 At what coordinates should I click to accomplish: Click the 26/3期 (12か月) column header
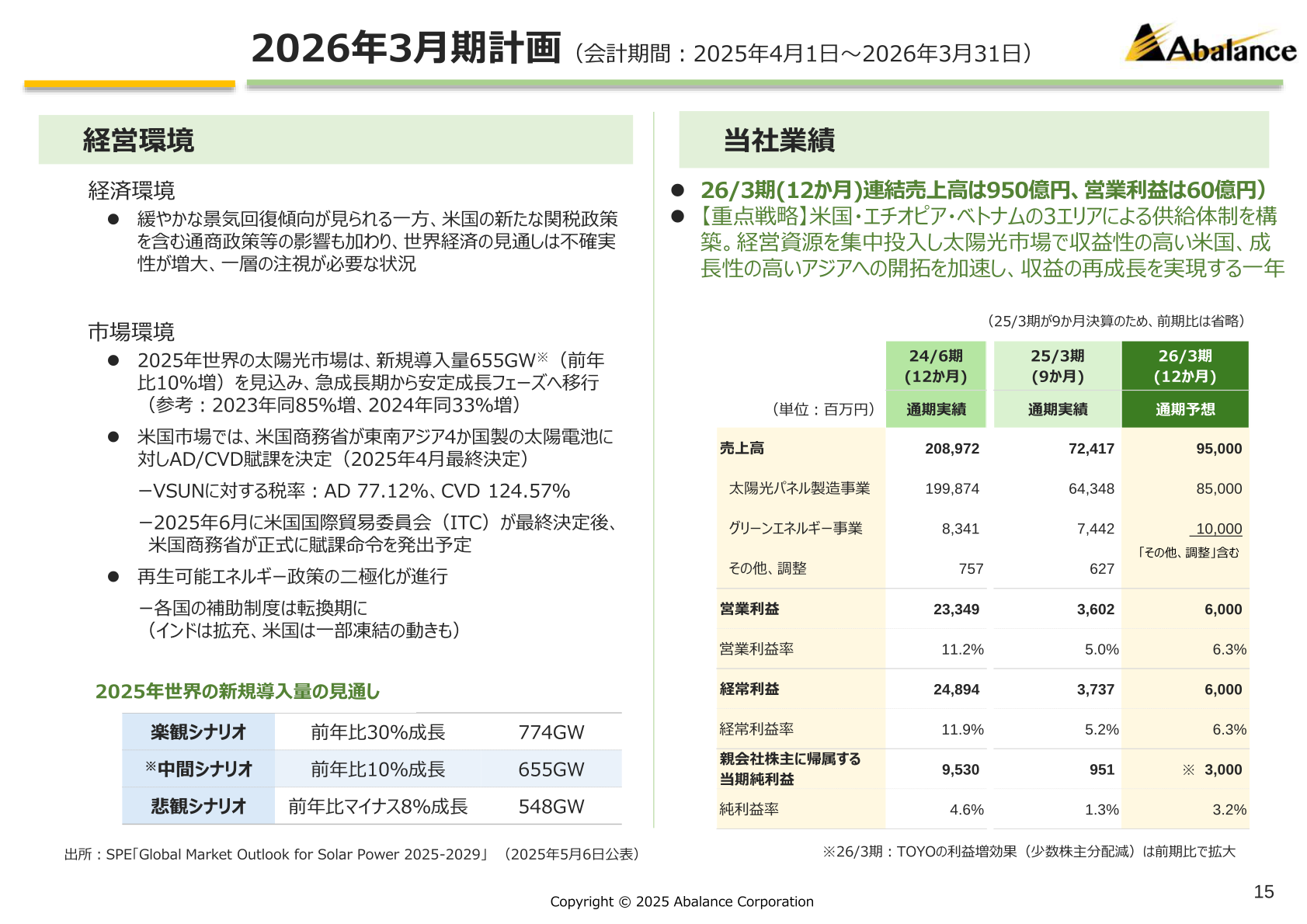pos(1185,366)
